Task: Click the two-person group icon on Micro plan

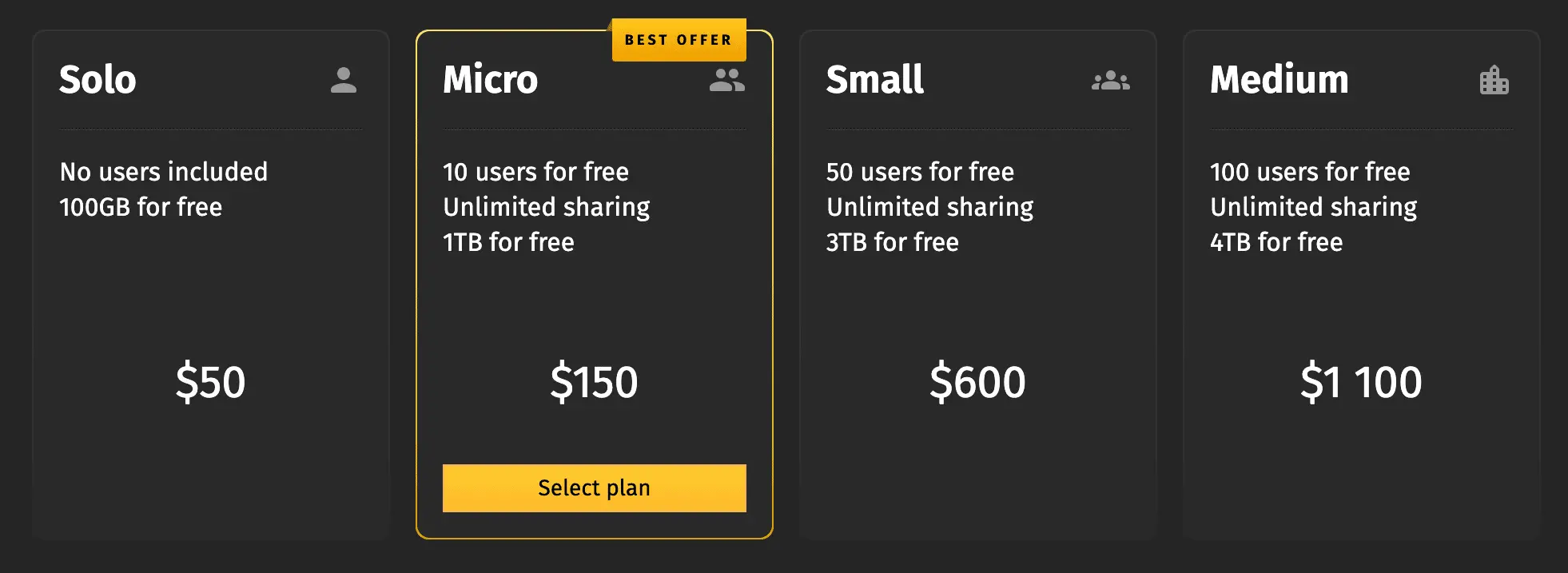Action: click(x=727, y=80)
